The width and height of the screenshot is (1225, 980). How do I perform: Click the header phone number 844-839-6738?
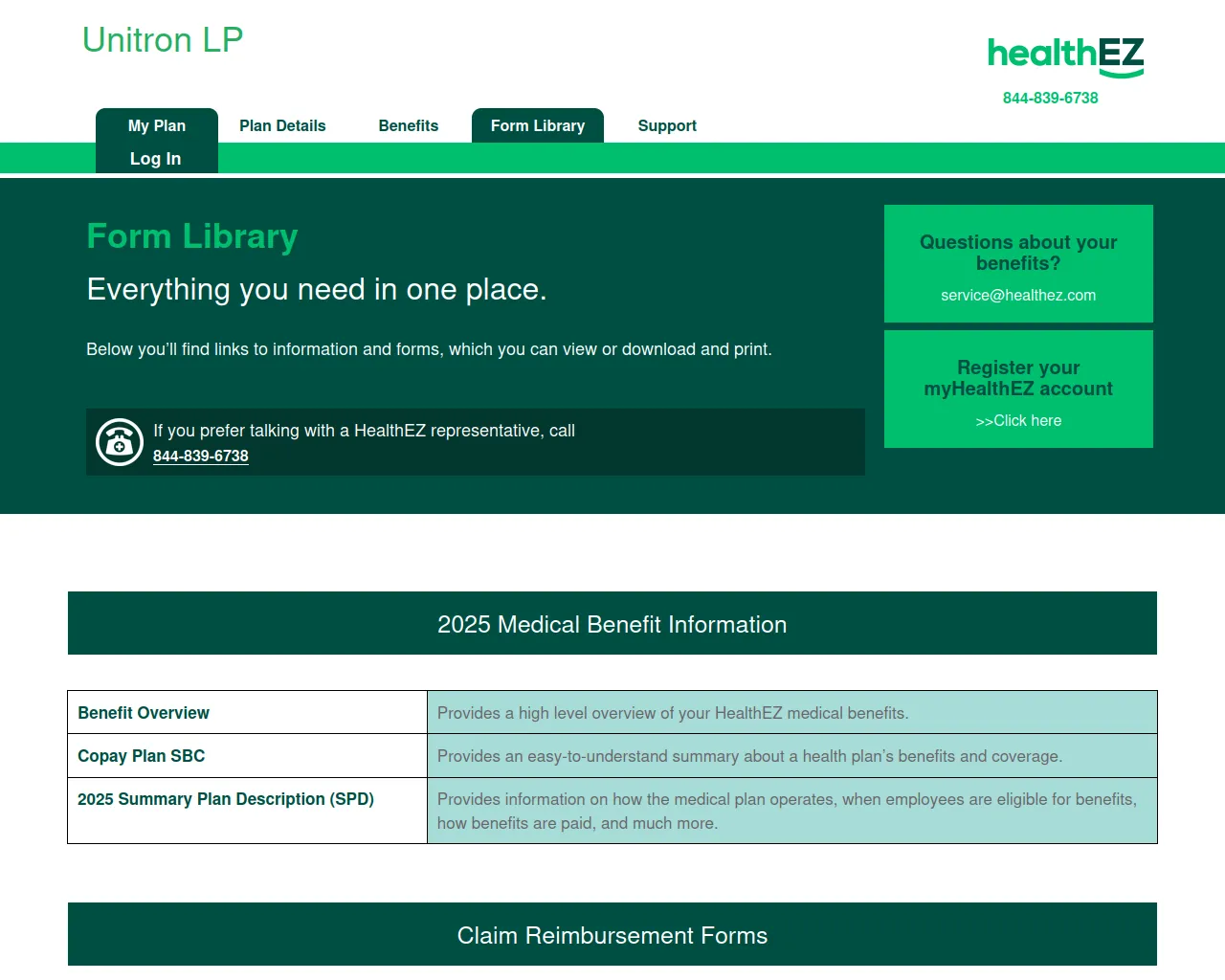(1050, 98)
